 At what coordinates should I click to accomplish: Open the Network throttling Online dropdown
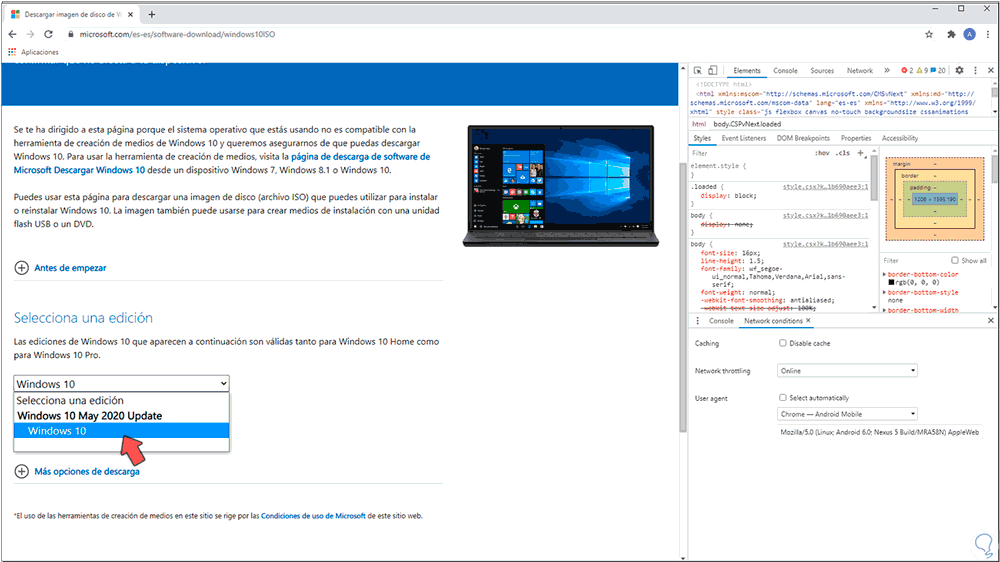(847, 371)
